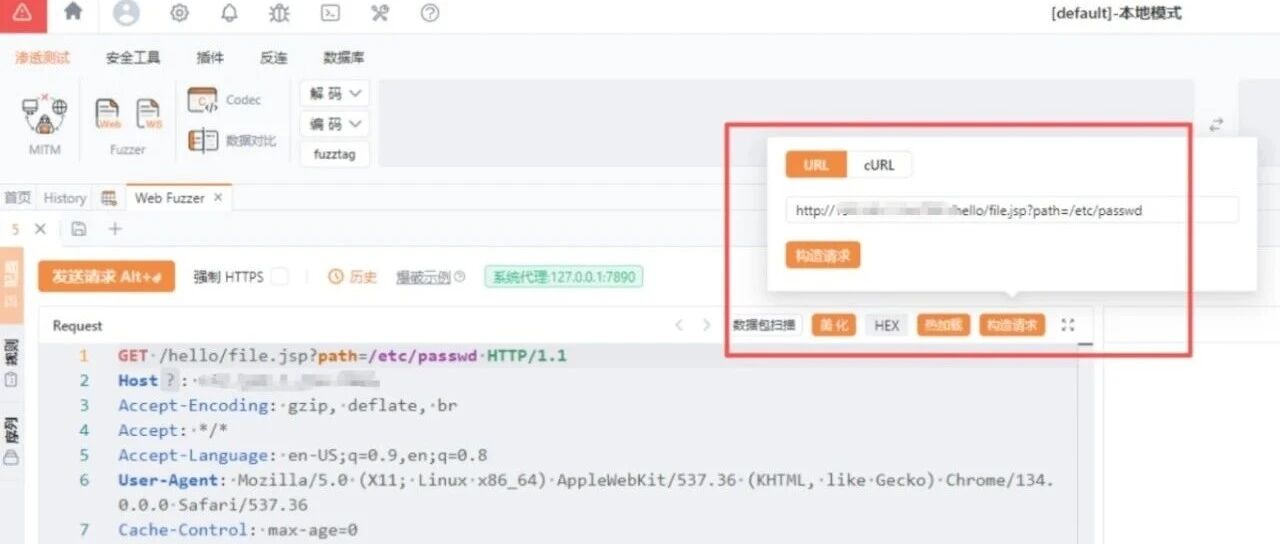Click the red warning triangle icon
This screenshot has width=1280, height=544.
(22, 14)
